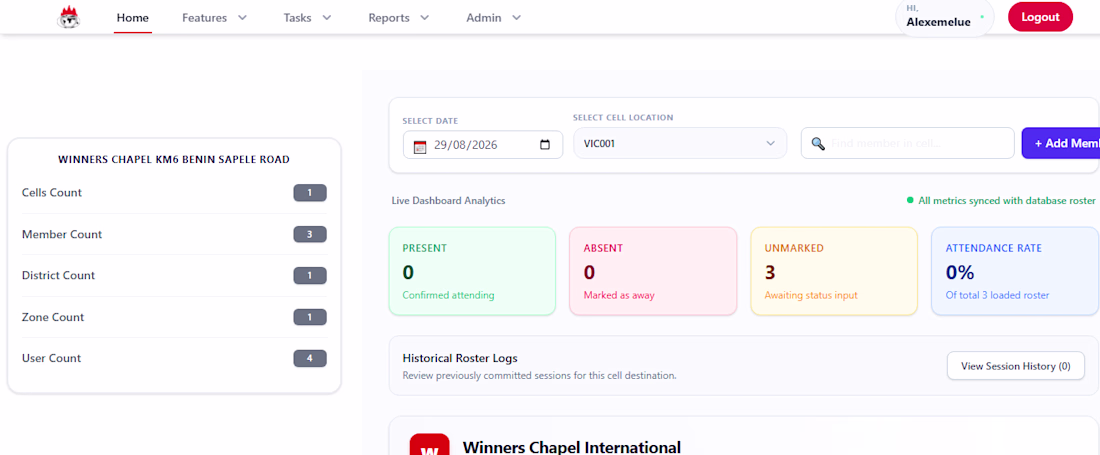The image size is (1100, 455).
Task: Click the Awaiting status input text
Action: click(811, 295)
